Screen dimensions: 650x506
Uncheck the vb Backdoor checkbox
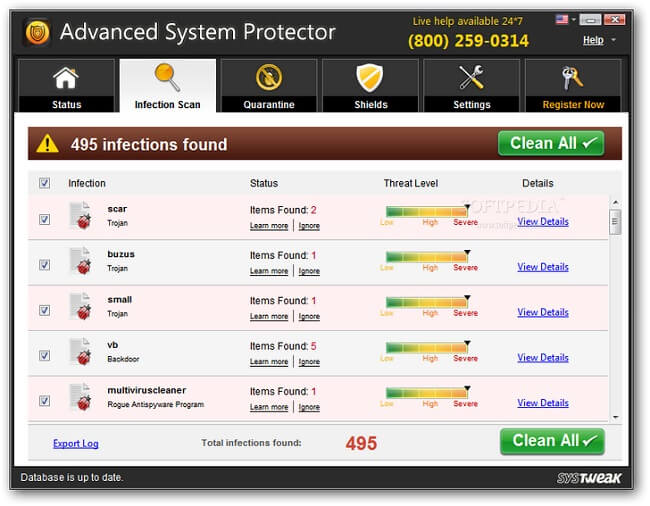44,355
